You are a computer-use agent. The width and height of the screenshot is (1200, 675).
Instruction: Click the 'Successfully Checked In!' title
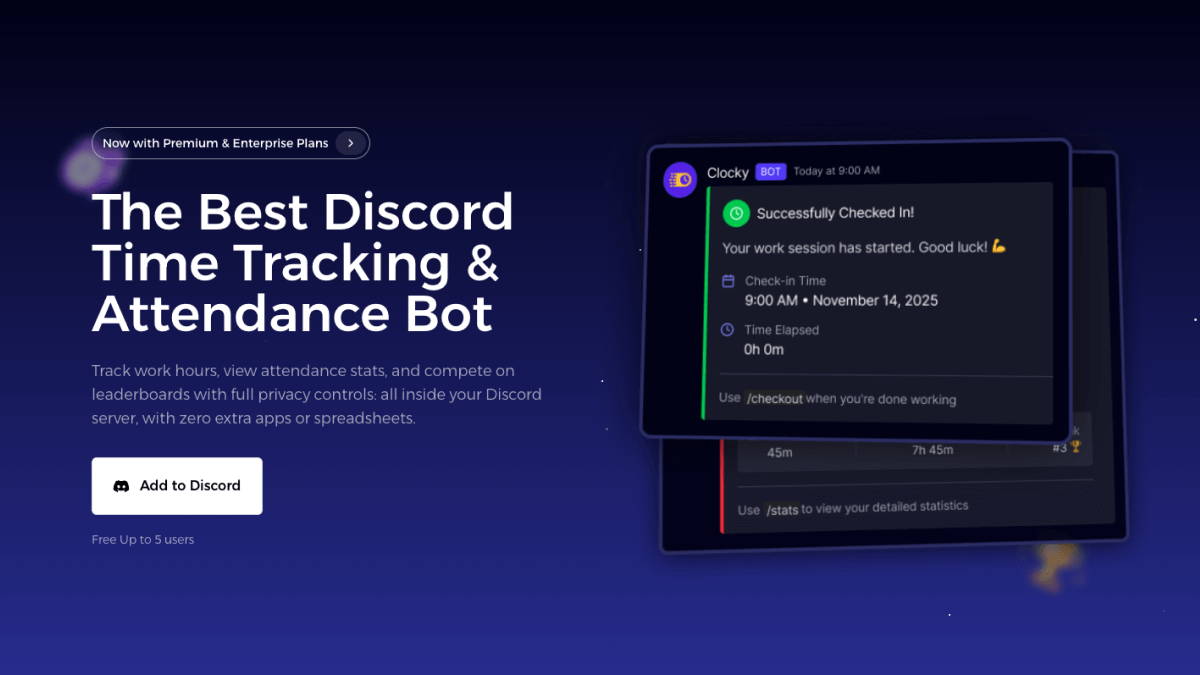(x=835, y=213)
